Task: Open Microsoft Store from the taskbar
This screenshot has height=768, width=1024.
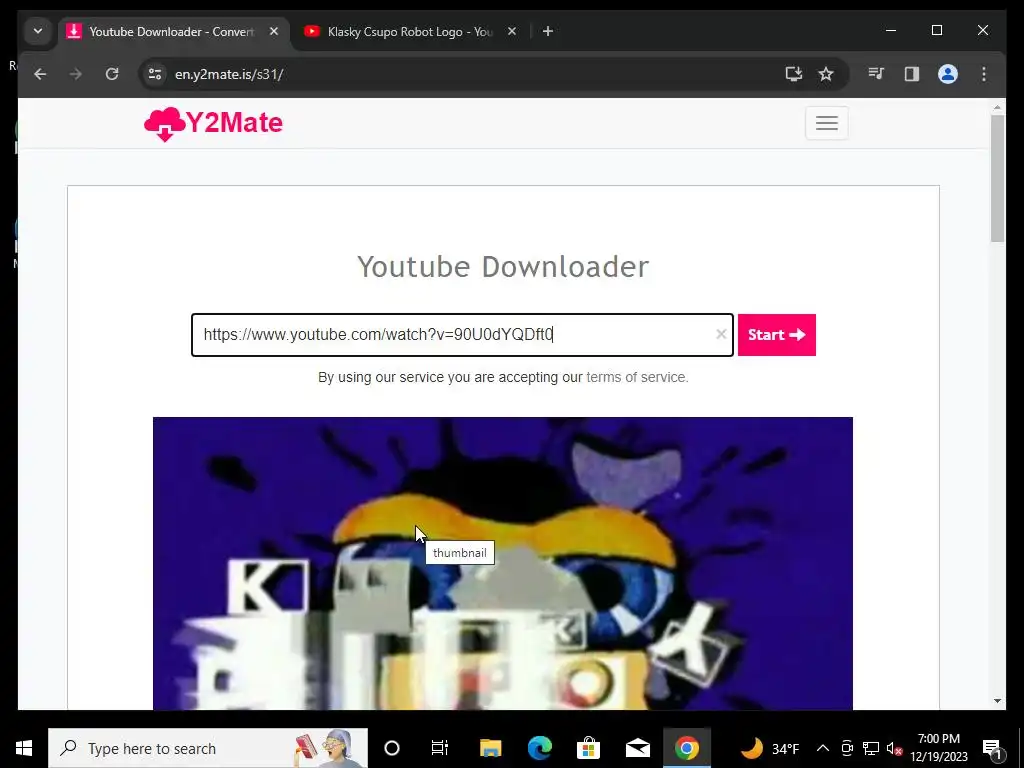Action: click(588, 748)
